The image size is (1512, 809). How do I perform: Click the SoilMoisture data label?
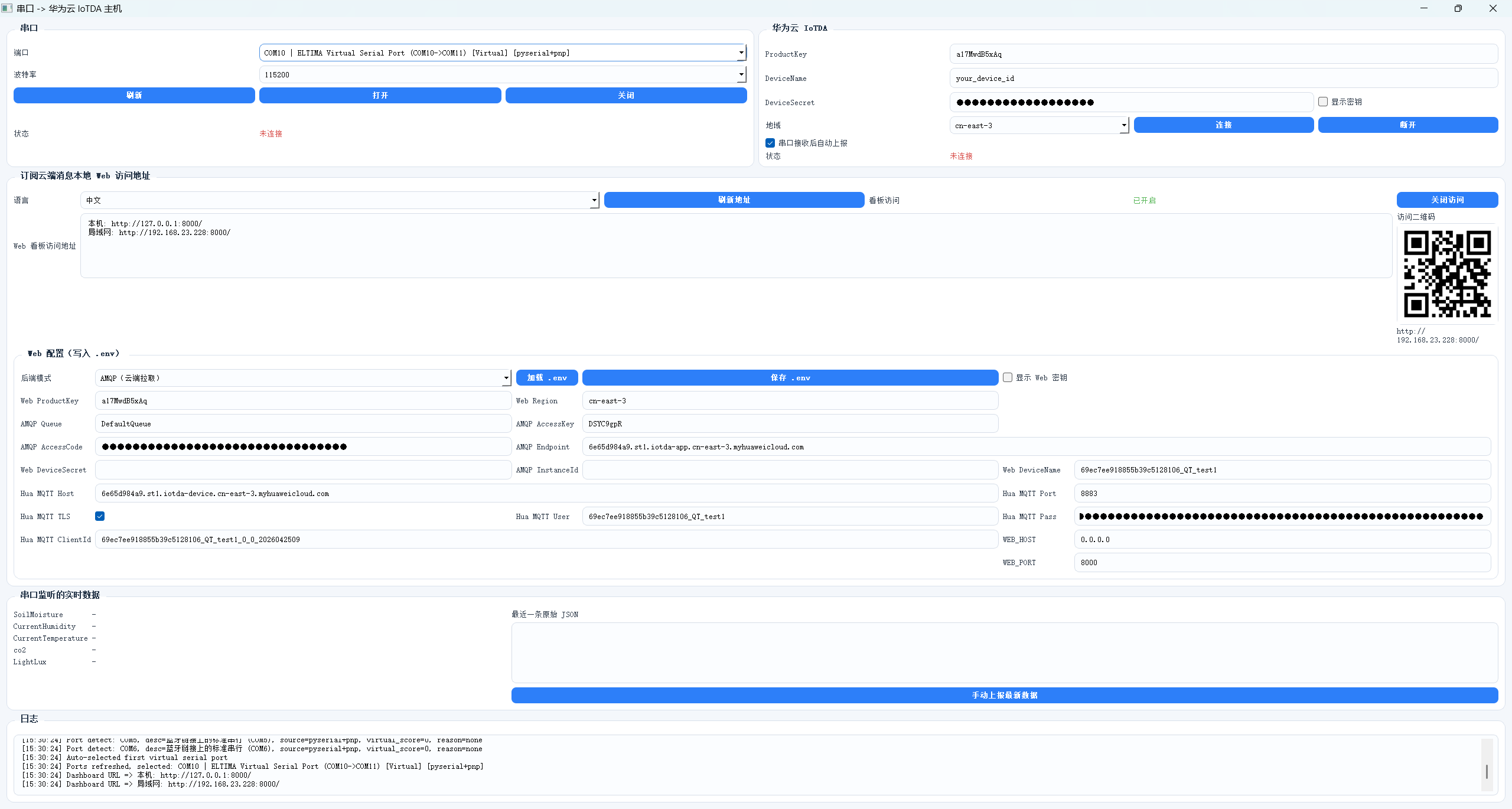pos(38,614)
